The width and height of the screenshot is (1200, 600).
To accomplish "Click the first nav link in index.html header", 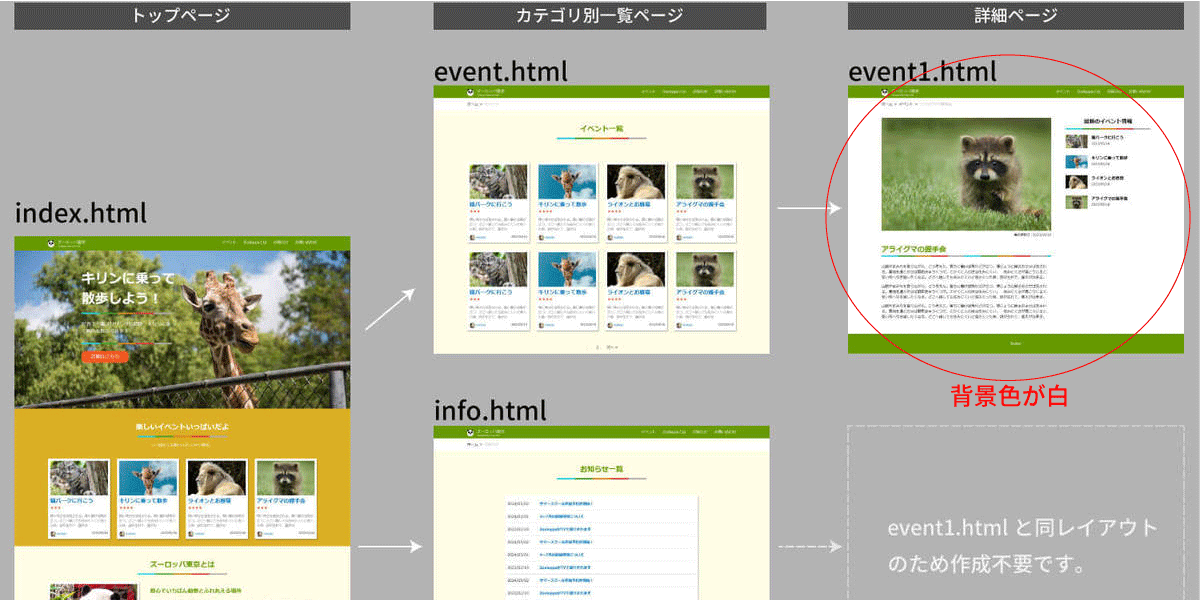I will (229, 243).
